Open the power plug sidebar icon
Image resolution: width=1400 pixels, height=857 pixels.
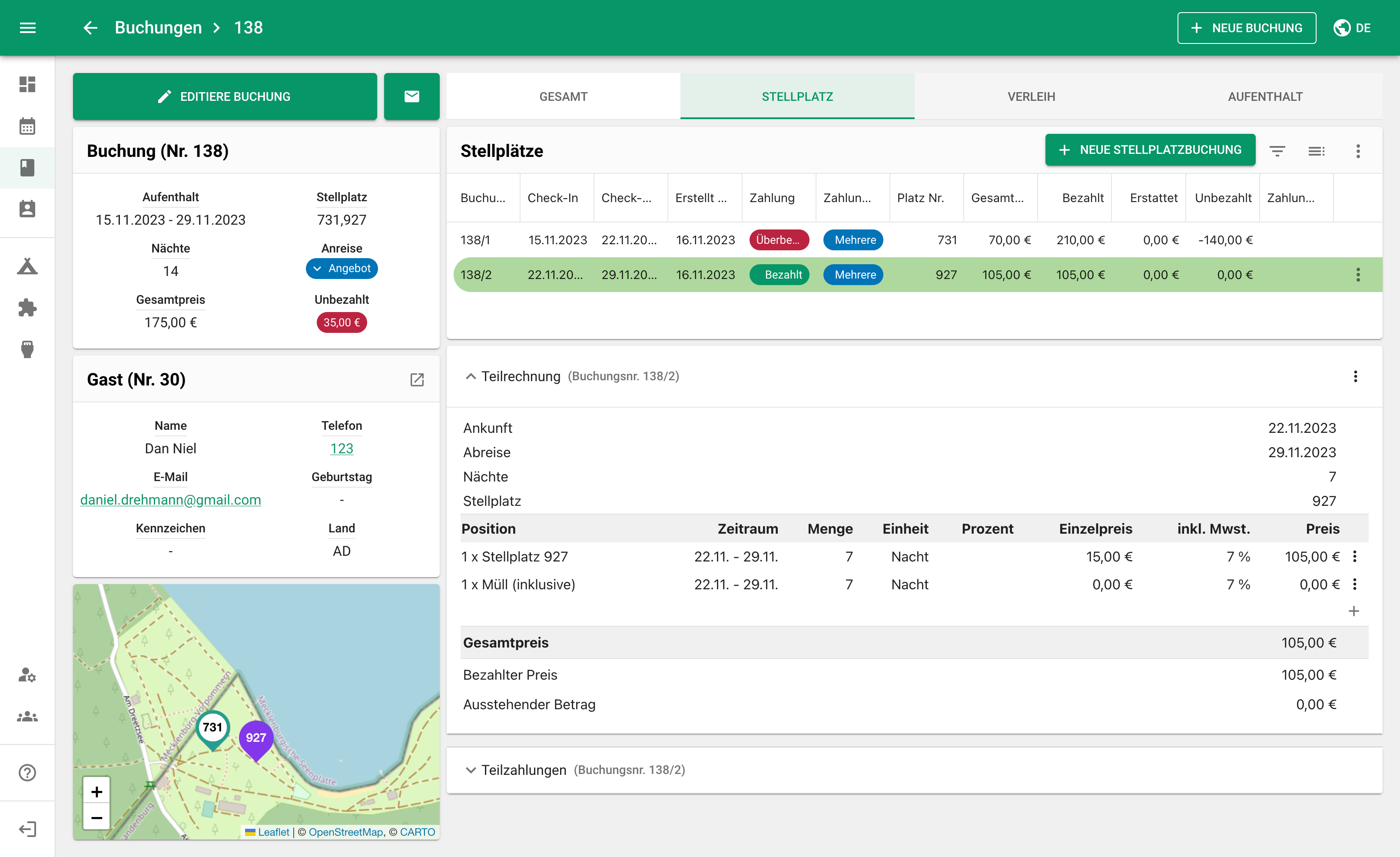[x=27, y=349]
